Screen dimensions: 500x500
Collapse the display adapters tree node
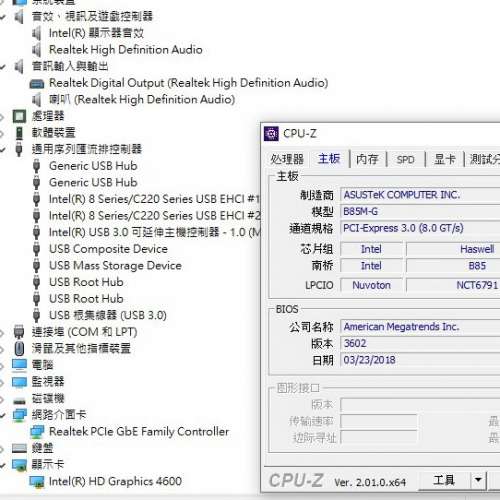[x=3, y=465]
